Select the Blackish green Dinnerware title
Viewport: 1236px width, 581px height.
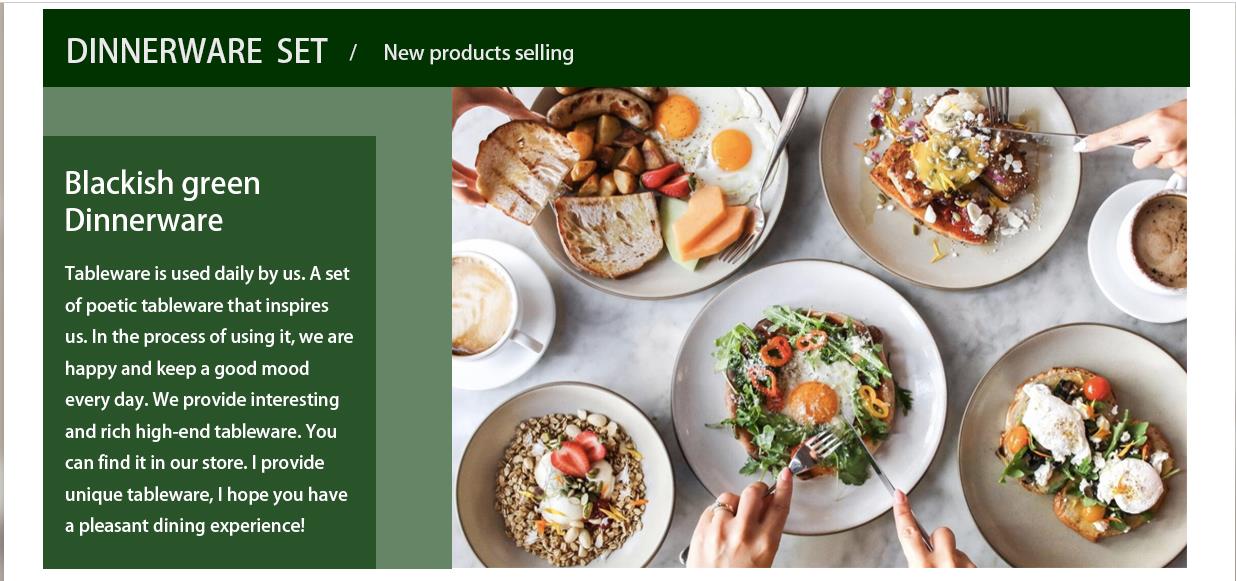[162, 201]
